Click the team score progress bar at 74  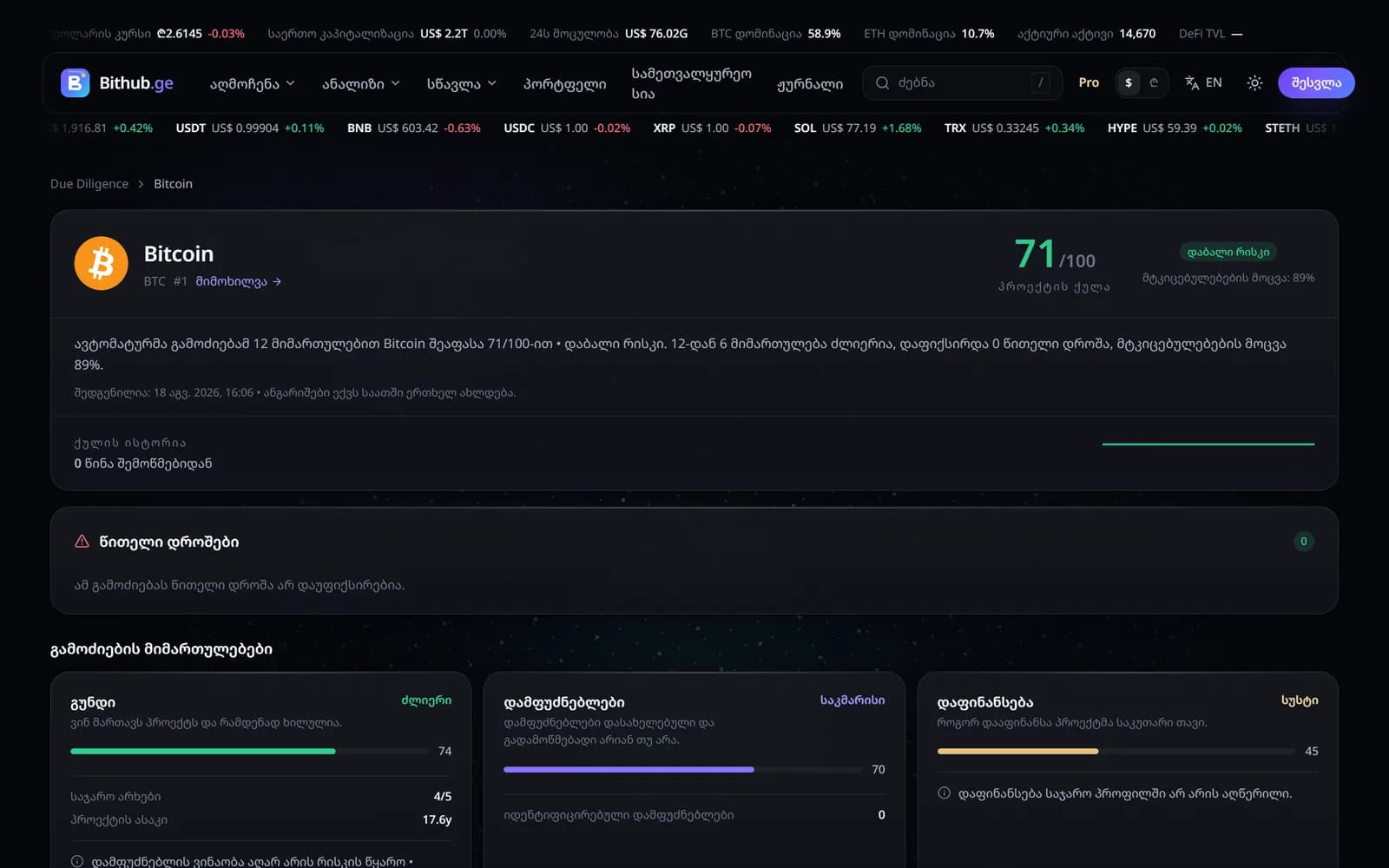[249, 751]
